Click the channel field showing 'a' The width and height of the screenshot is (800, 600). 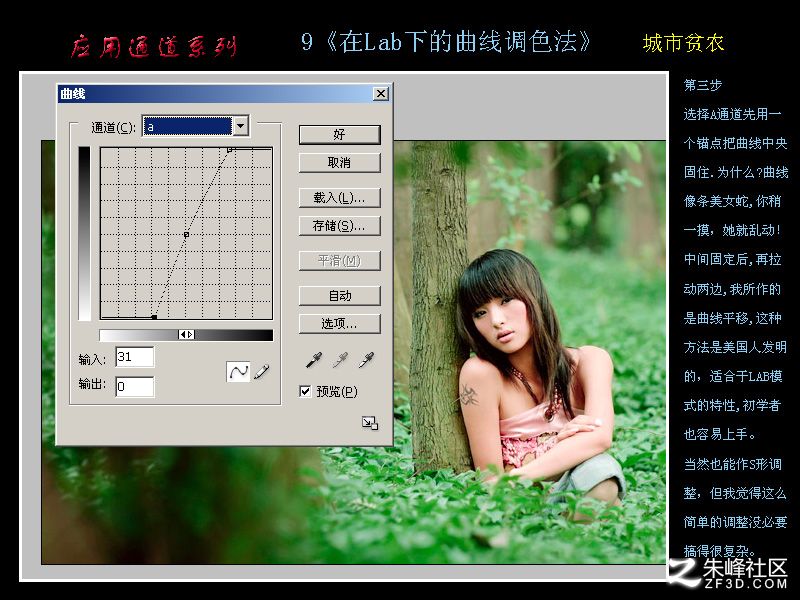[x=188, y=126]
